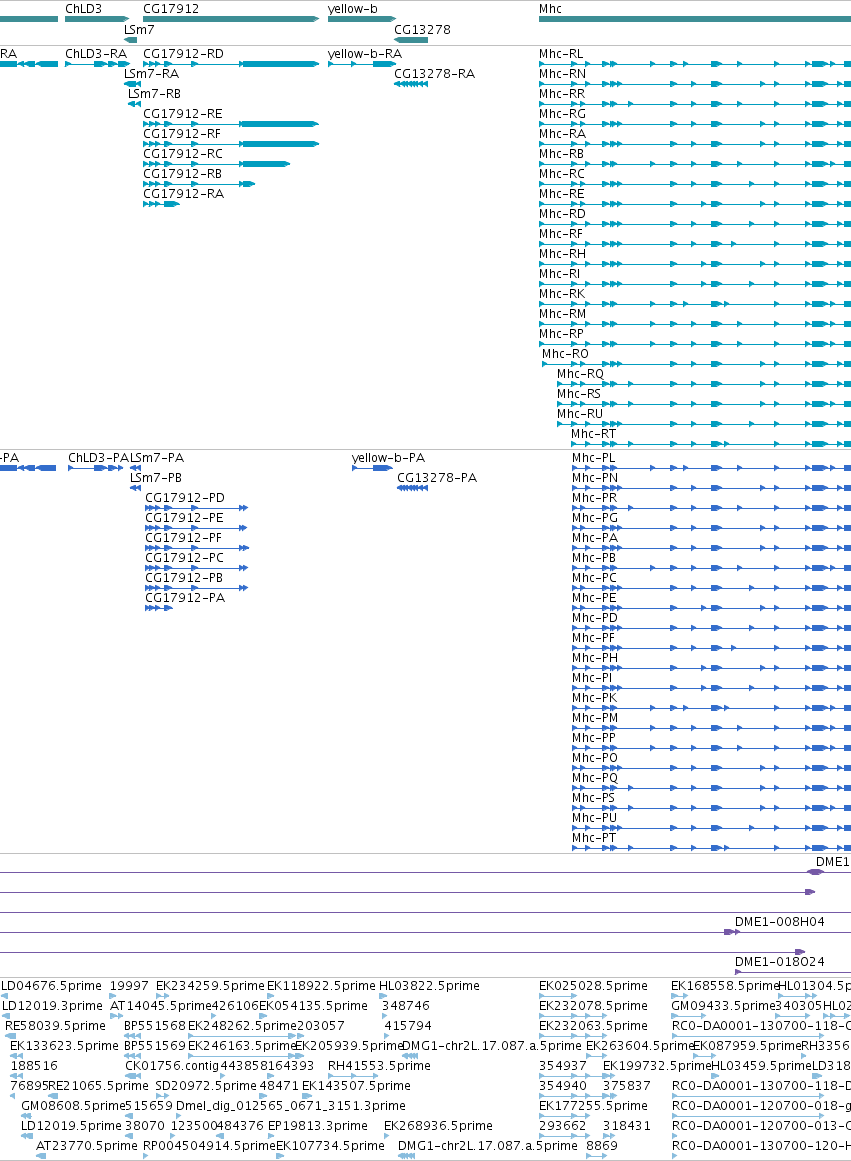This screenshot has height=1161, width=851.
Task: Select EST EK263604.5prime
Action: point(640,1046)
